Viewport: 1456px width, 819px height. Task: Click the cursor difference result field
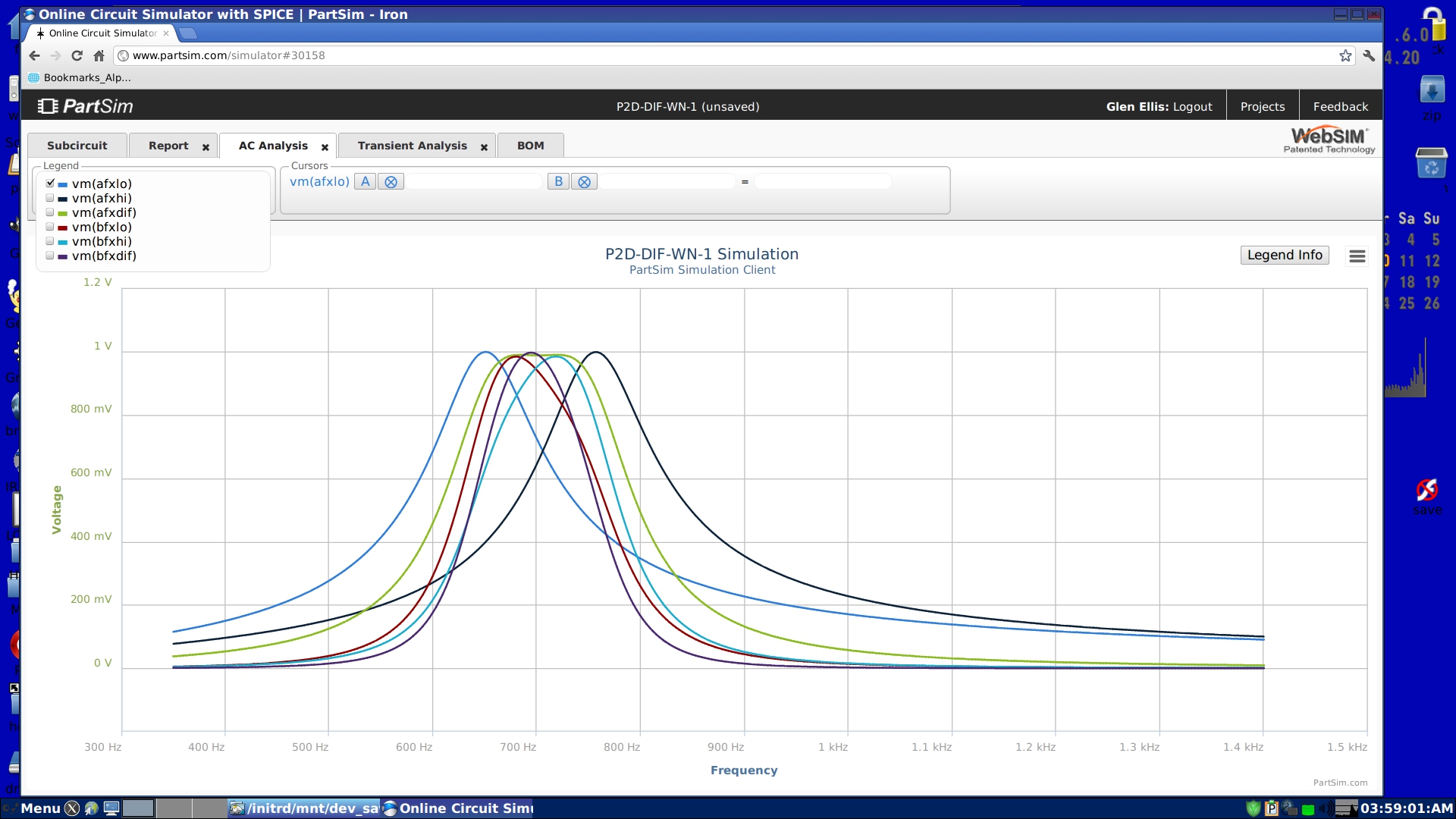(x=823, y=181)
